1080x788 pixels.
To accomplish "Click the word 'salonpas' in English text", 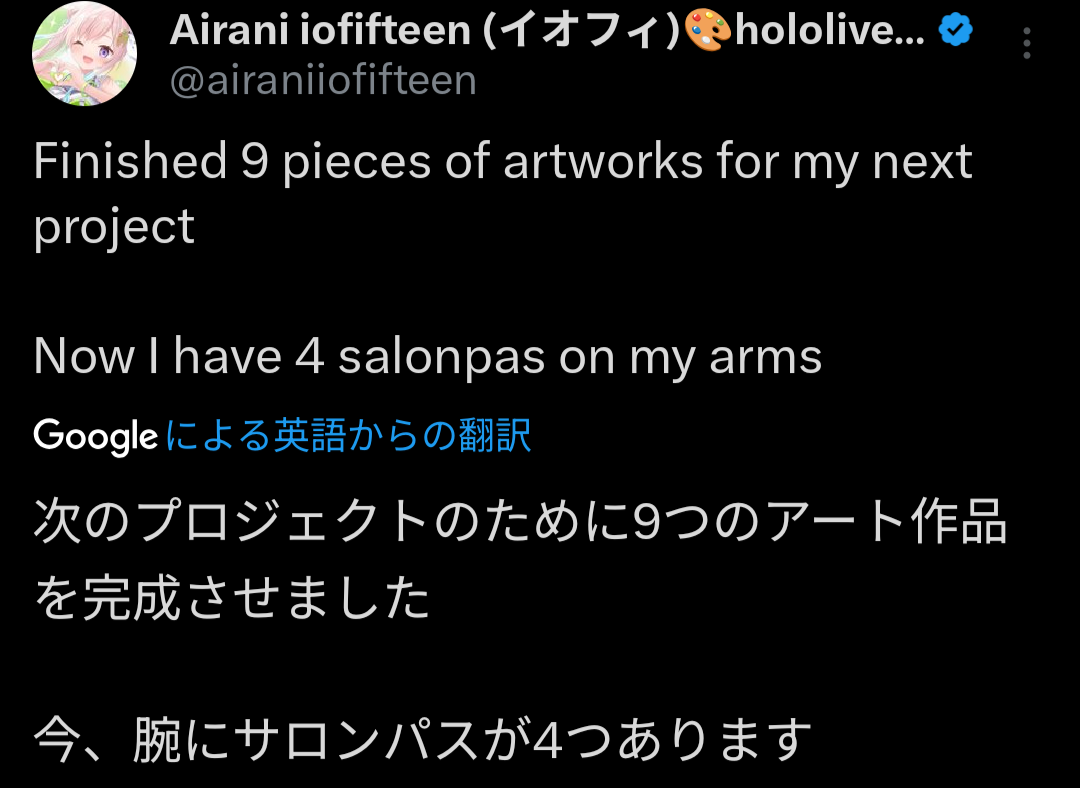I will 442,358.
